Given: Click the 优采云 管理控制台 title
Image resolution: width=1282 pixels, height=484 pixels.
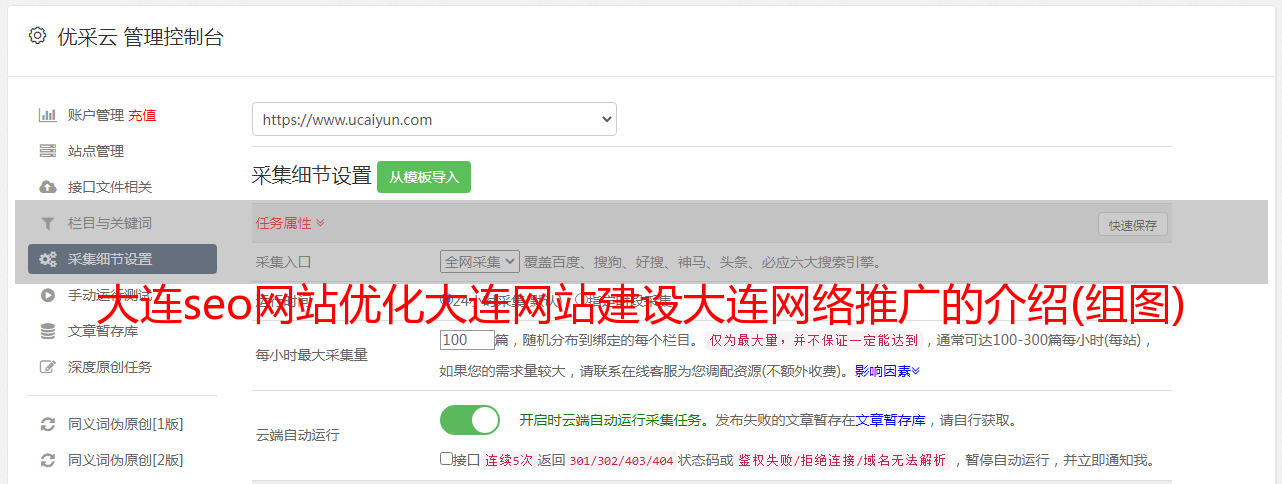Looking at the screenshot, I should point(140,37).
